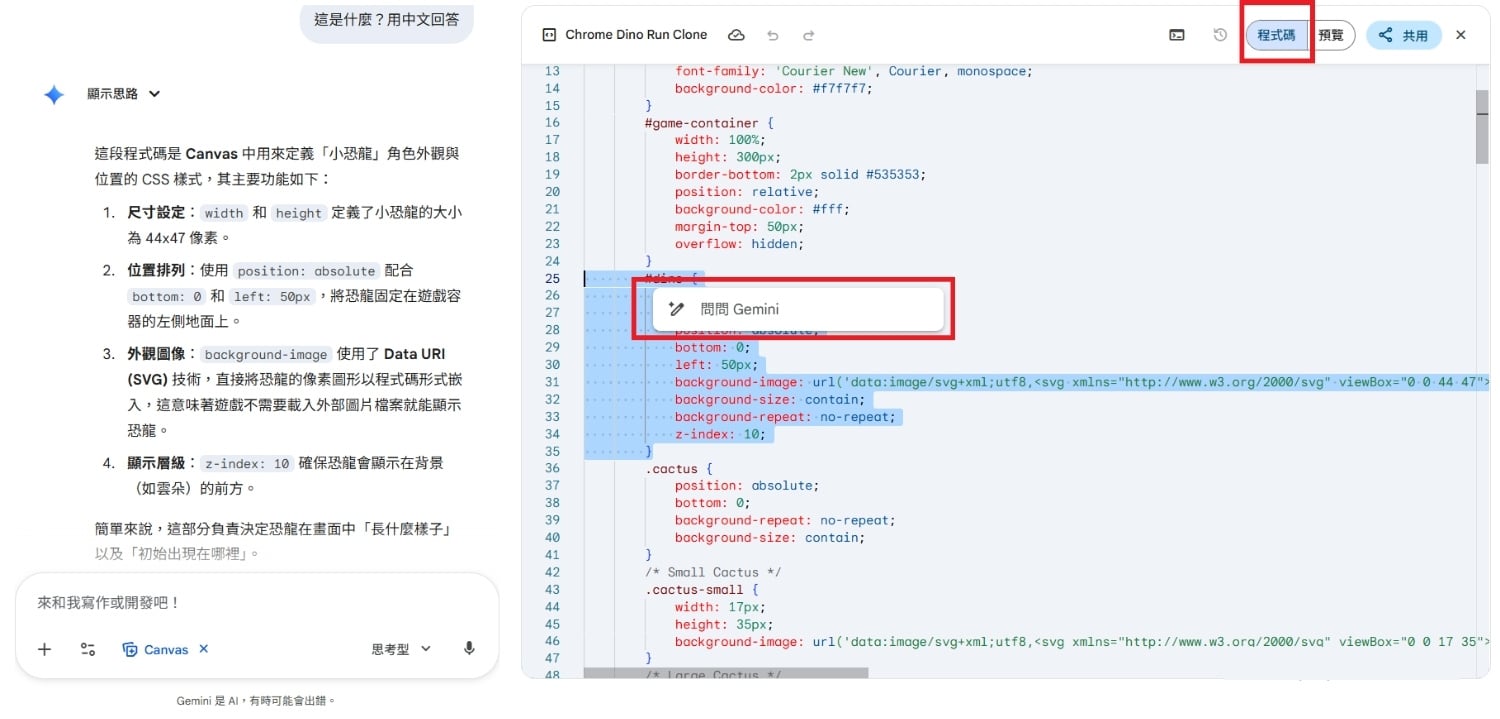Viewport: 1500px width, 719px height.
Task: Click the undo arrow in Canvas header
Action: tap(772, 35)
